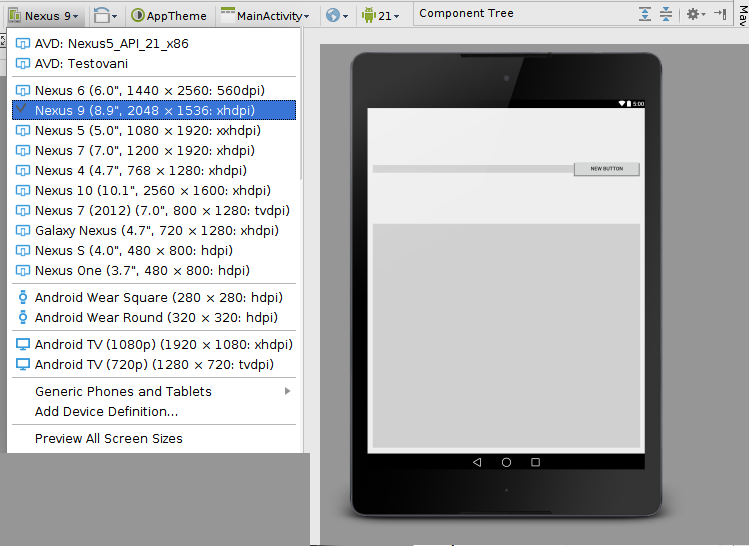
Task: Choose the checked Nexus 9 (8.9") entry
Action: [154, 110]
